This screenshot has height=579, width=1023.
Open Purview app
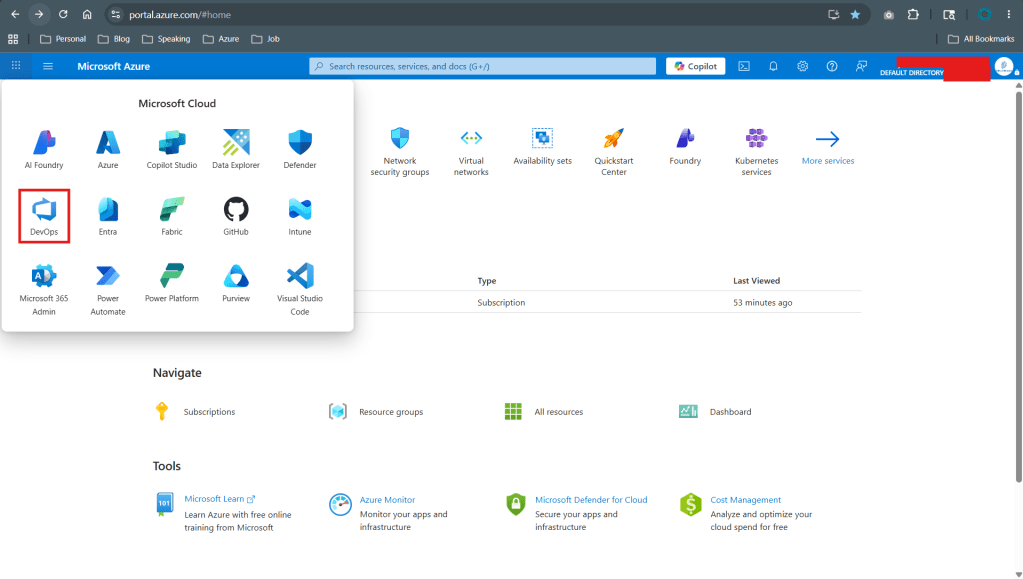pos(236,283)
